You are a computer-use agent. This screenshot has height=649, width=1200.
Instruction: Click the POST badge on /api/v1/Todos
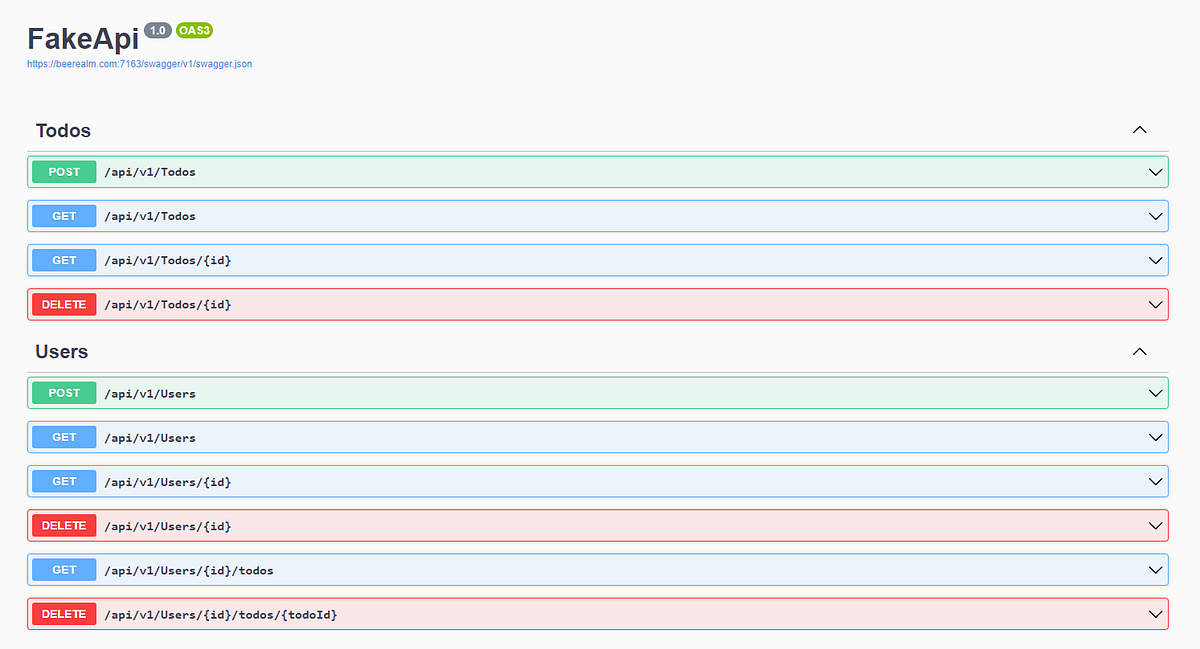[63, 171]
